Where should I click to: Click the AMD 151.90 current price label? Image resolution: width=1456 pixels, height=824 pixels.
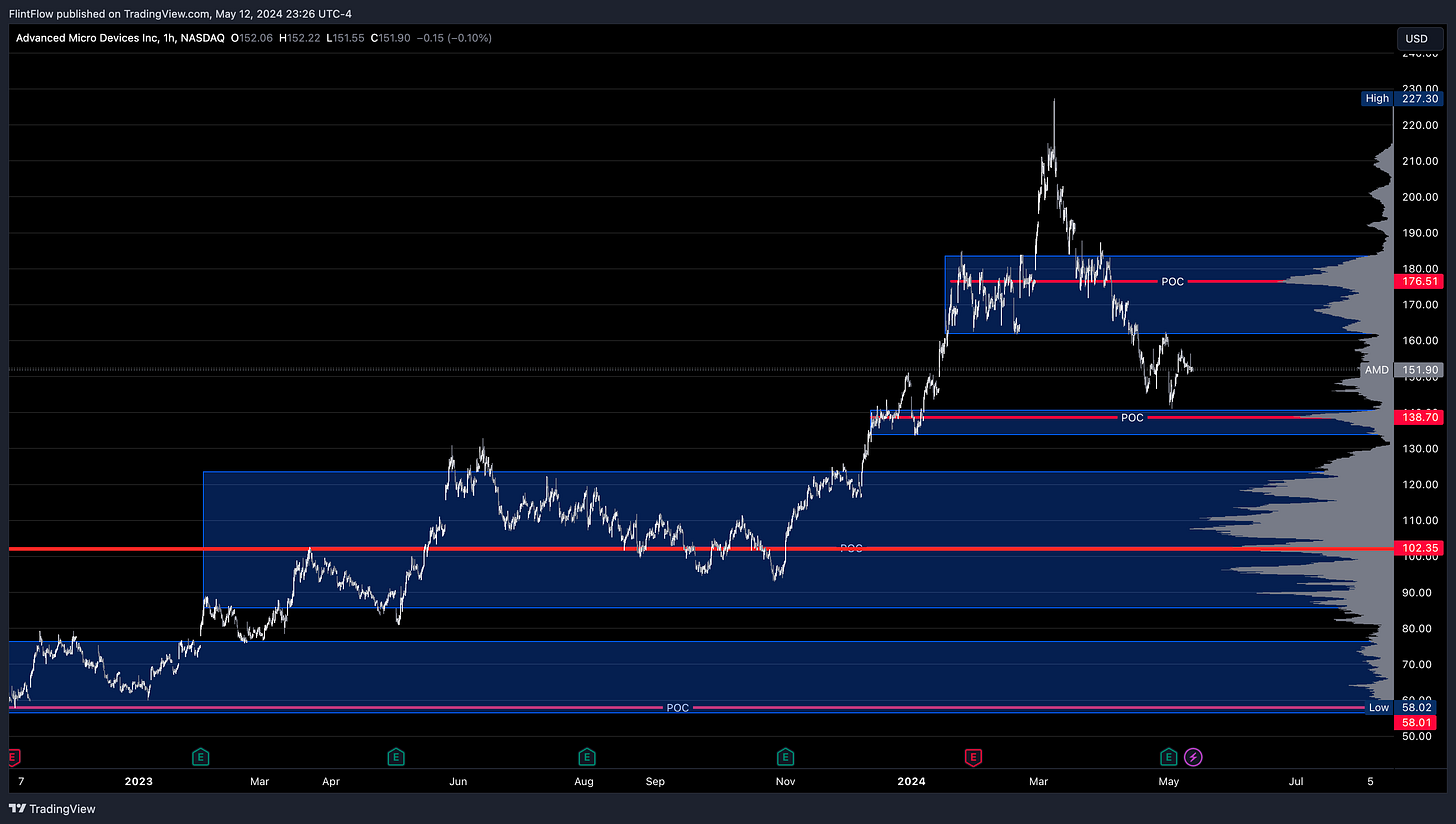1403,370
